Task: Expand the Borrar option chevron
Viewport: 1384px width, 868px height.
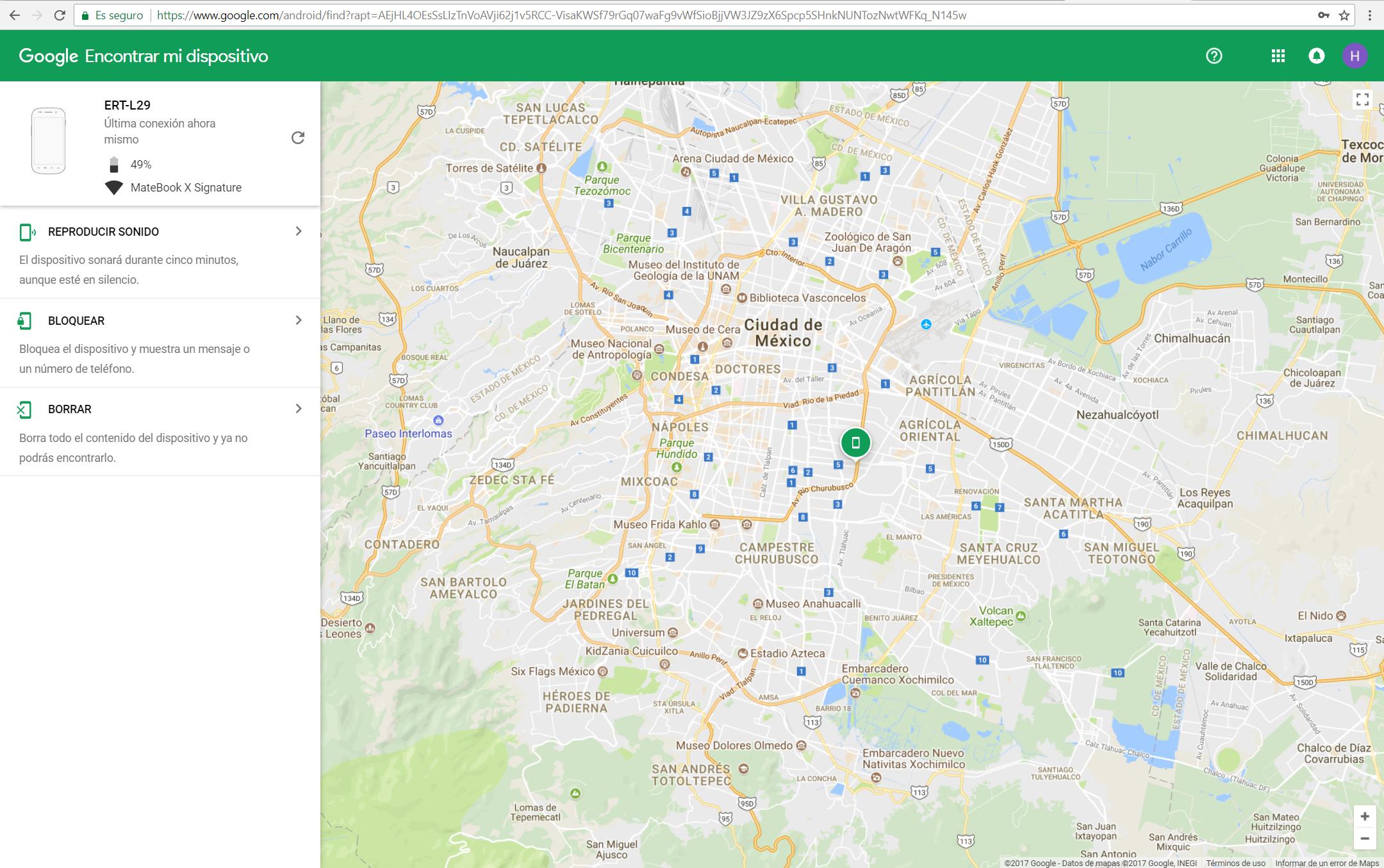Action: 298,409
